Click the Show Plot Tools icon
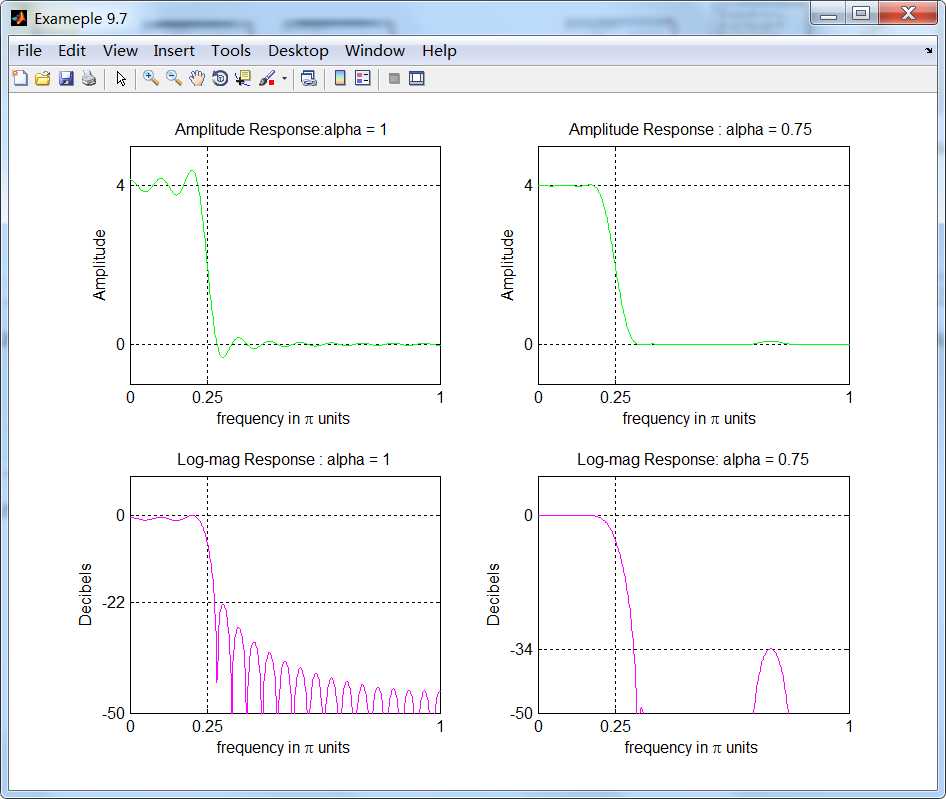The width and height of the screenshot is (946, 799). 417,78
